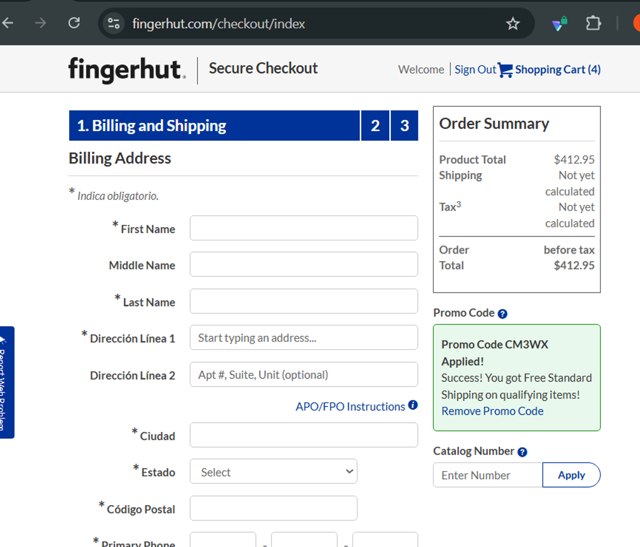Viewport: 640px width, 547px height.
Task: Open the extensions puzzle icon
Action: coord(593,23)
